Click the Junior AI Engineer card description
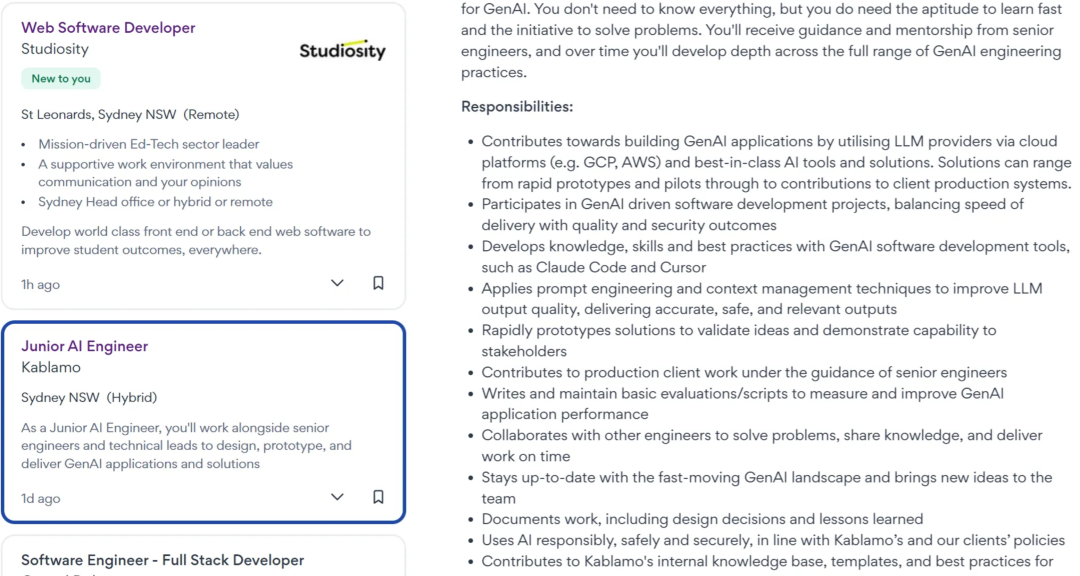1080x576 pixels. [x=186, y=445]
